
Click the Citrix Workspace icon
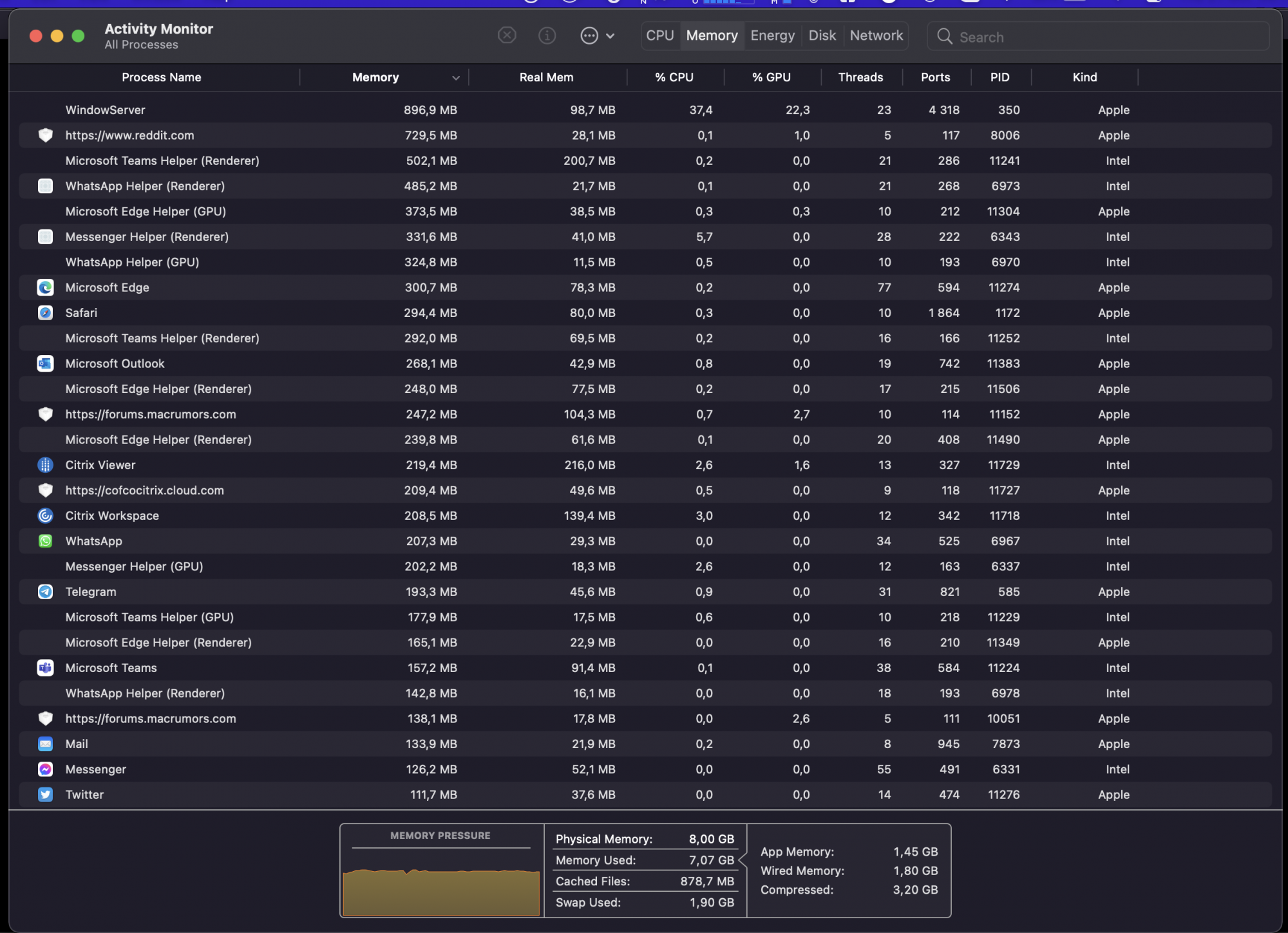click(45, 515)
